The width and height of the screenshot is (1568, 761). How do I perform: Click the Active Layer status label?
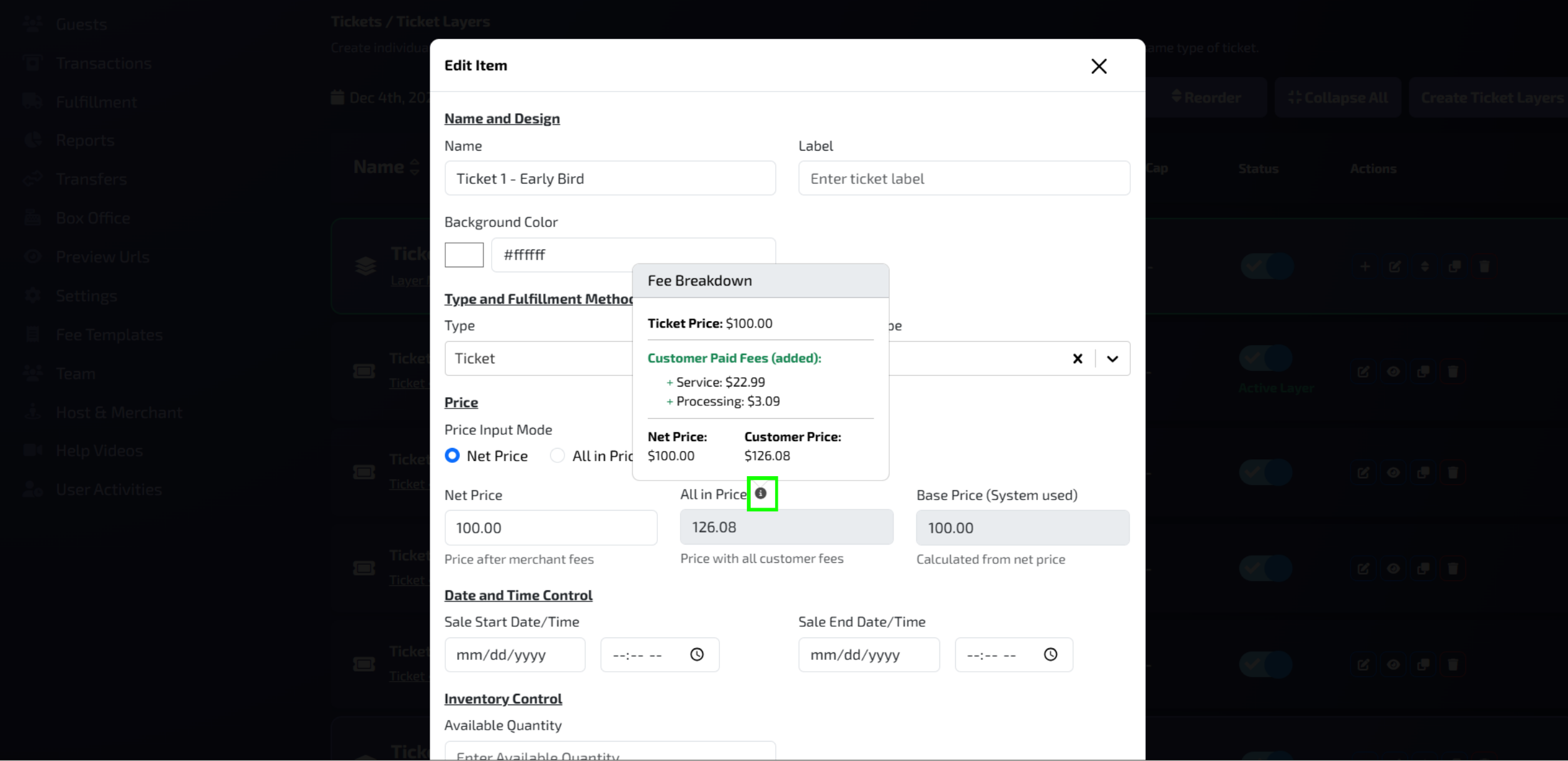click(x=1276, y=388)
